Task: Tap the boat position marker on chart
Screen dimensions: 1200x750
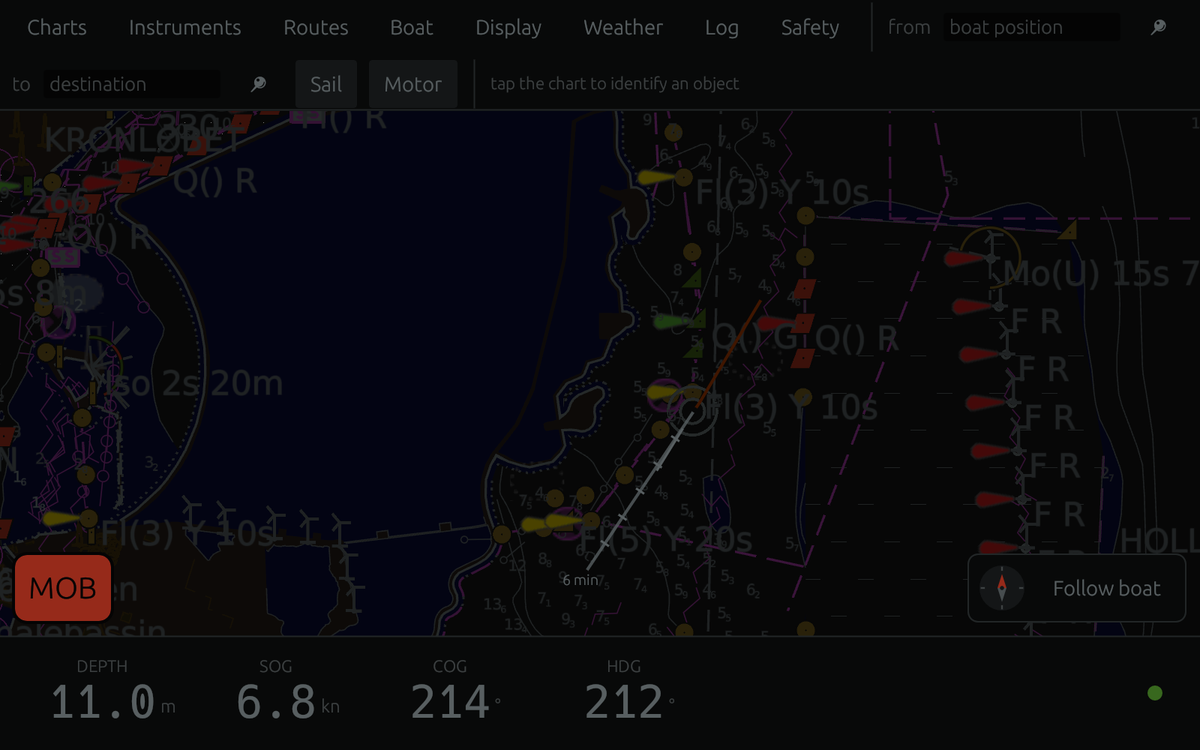Action: (693, 411)
